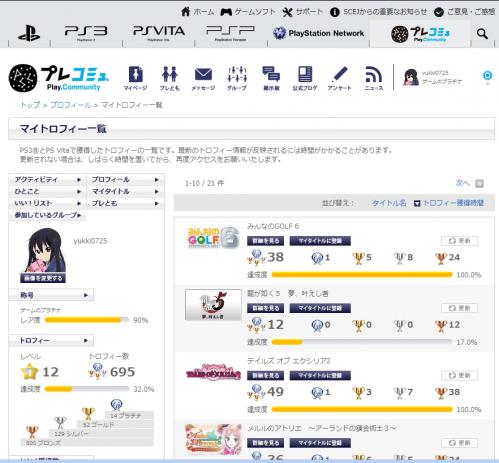Expand the ひとこと sidebar menu

(x=48, y=192)
